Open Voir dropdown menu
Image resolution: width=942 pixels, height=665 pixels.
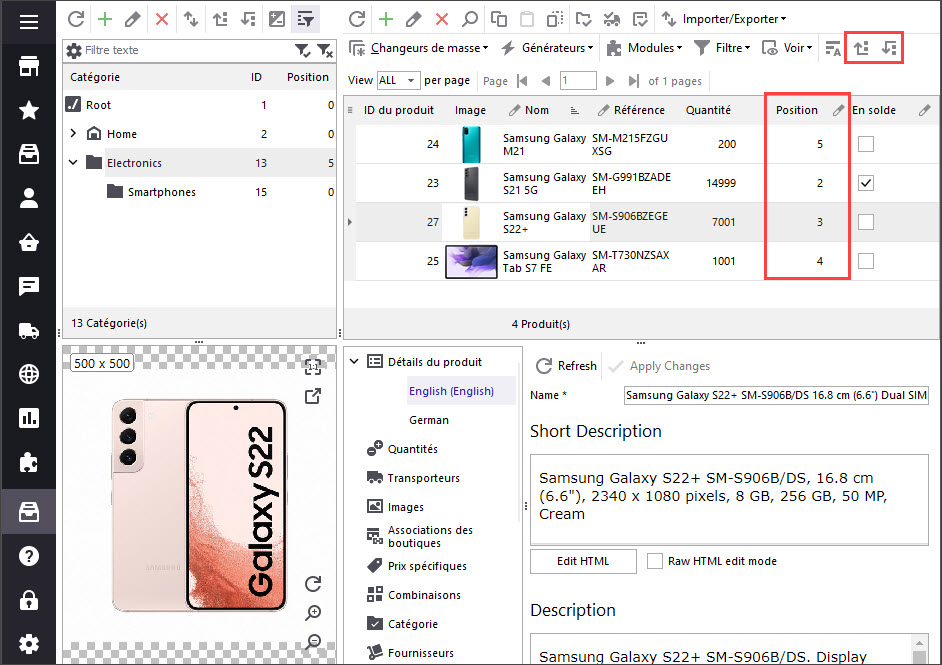pos(787,48)
